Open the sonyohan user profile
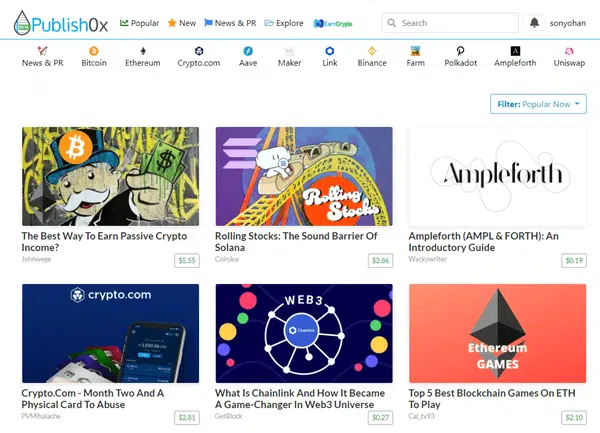 coord(567,23)
